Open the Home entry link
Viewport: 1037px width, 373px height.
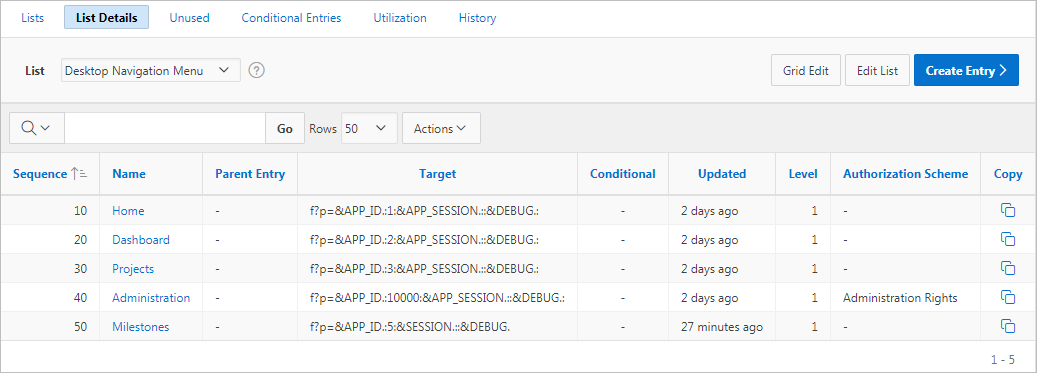coord(128,211)
